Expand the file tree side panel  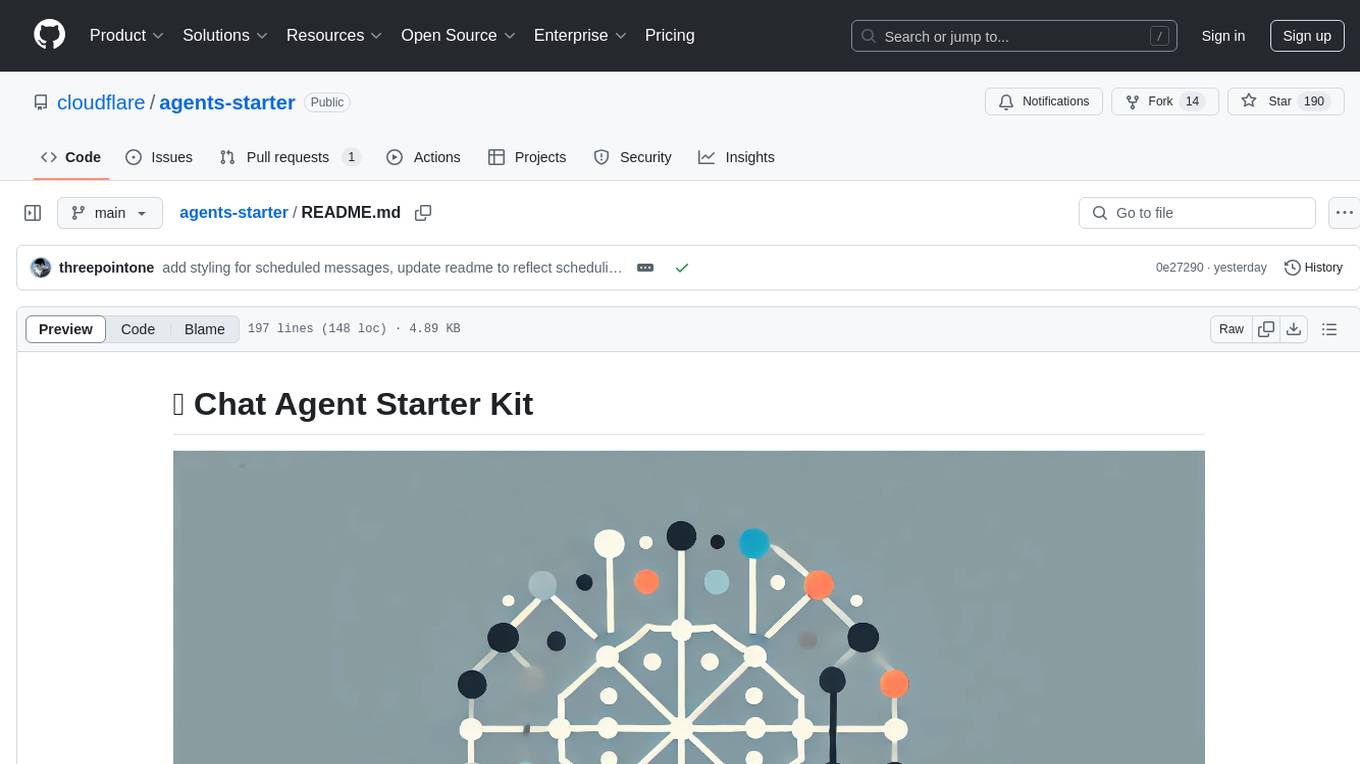[x=33, y=213]
